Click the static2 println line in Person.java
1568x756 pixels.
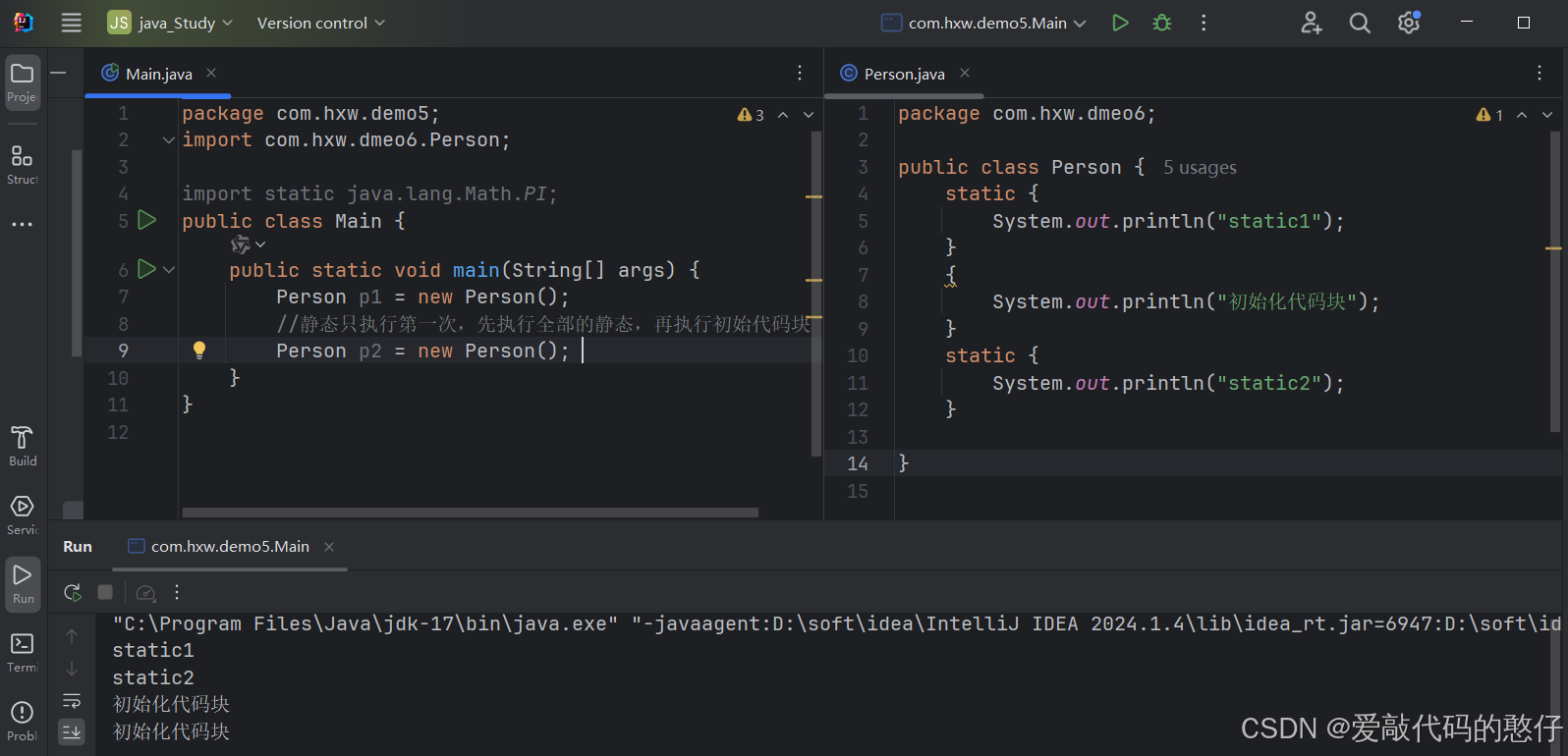pyautogui.click(x=1168, y=383)
